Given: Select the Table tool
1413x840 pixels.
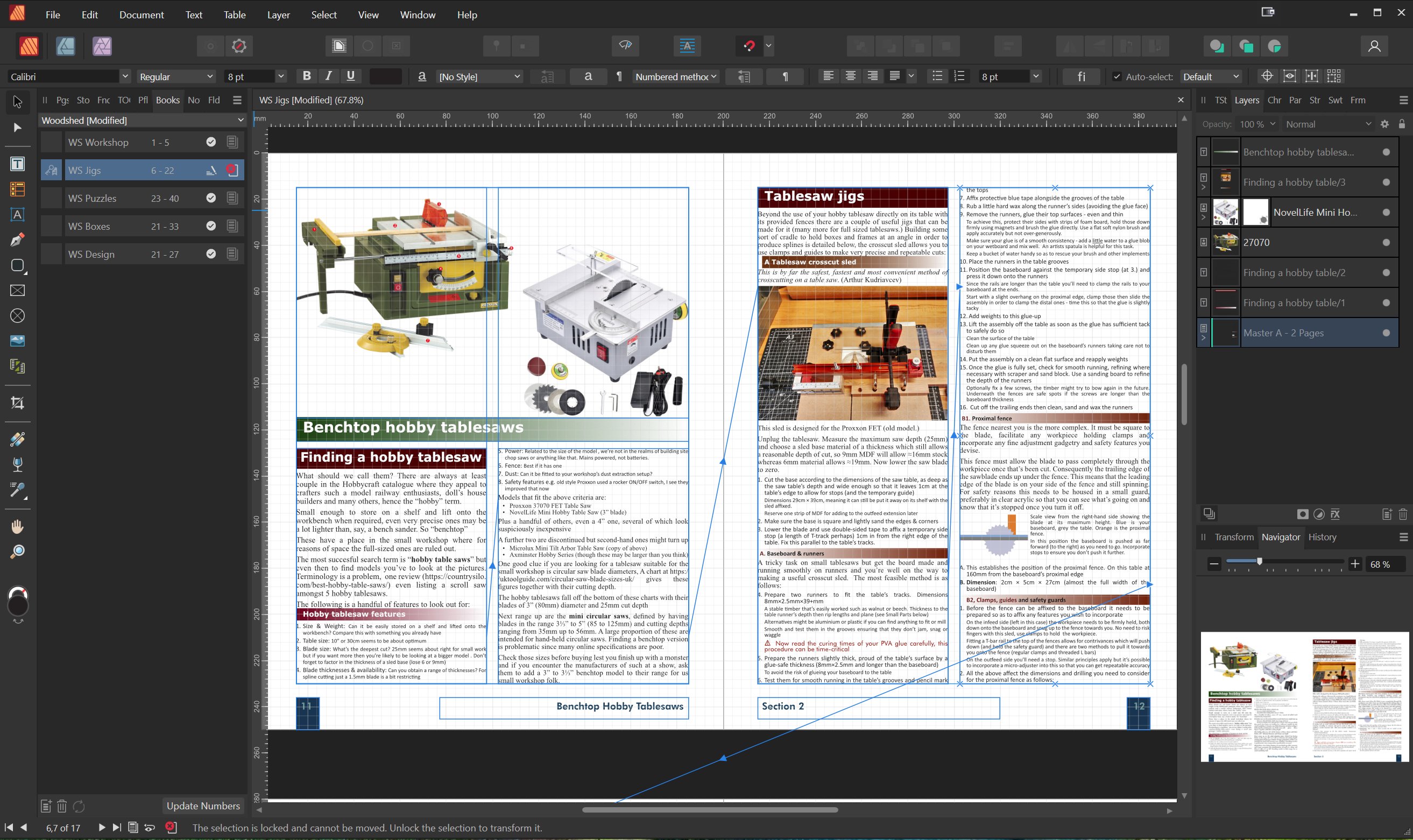Looking at the screenshot, I should tap(18, 189).
